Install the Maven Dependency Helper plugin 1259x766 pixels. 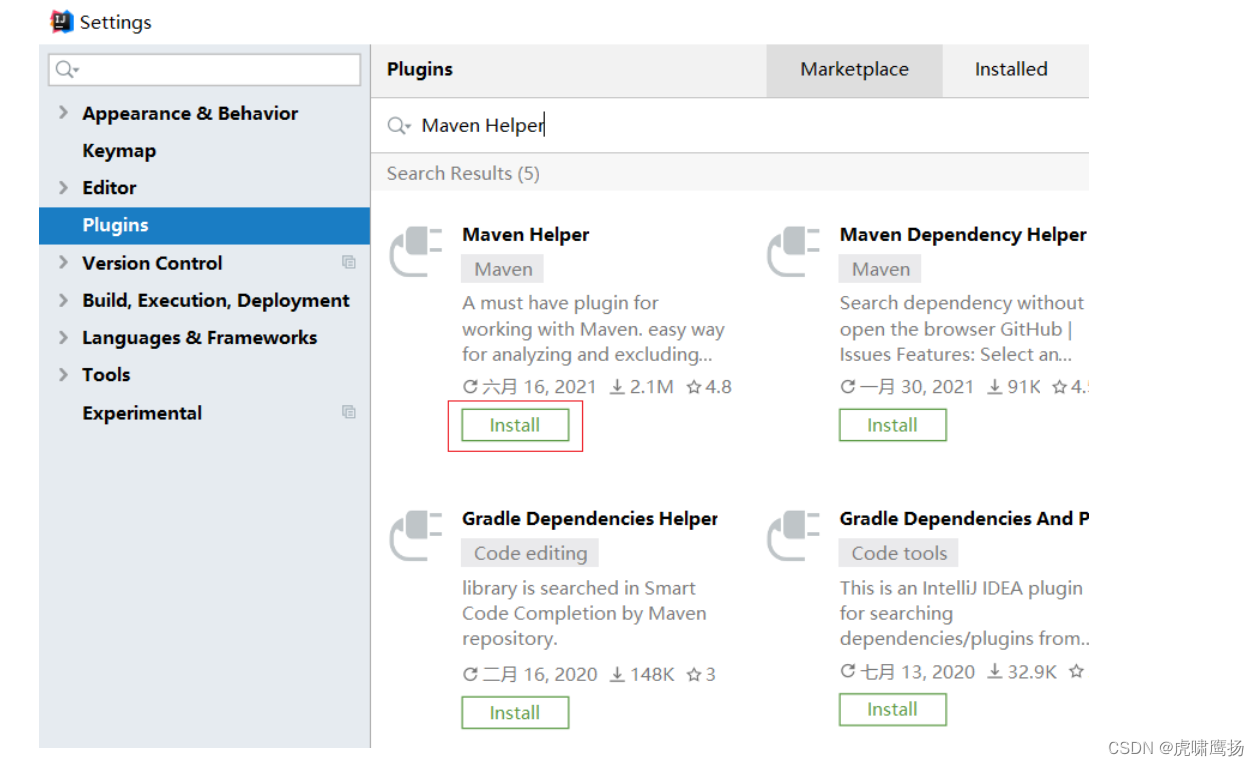point(892,425)
